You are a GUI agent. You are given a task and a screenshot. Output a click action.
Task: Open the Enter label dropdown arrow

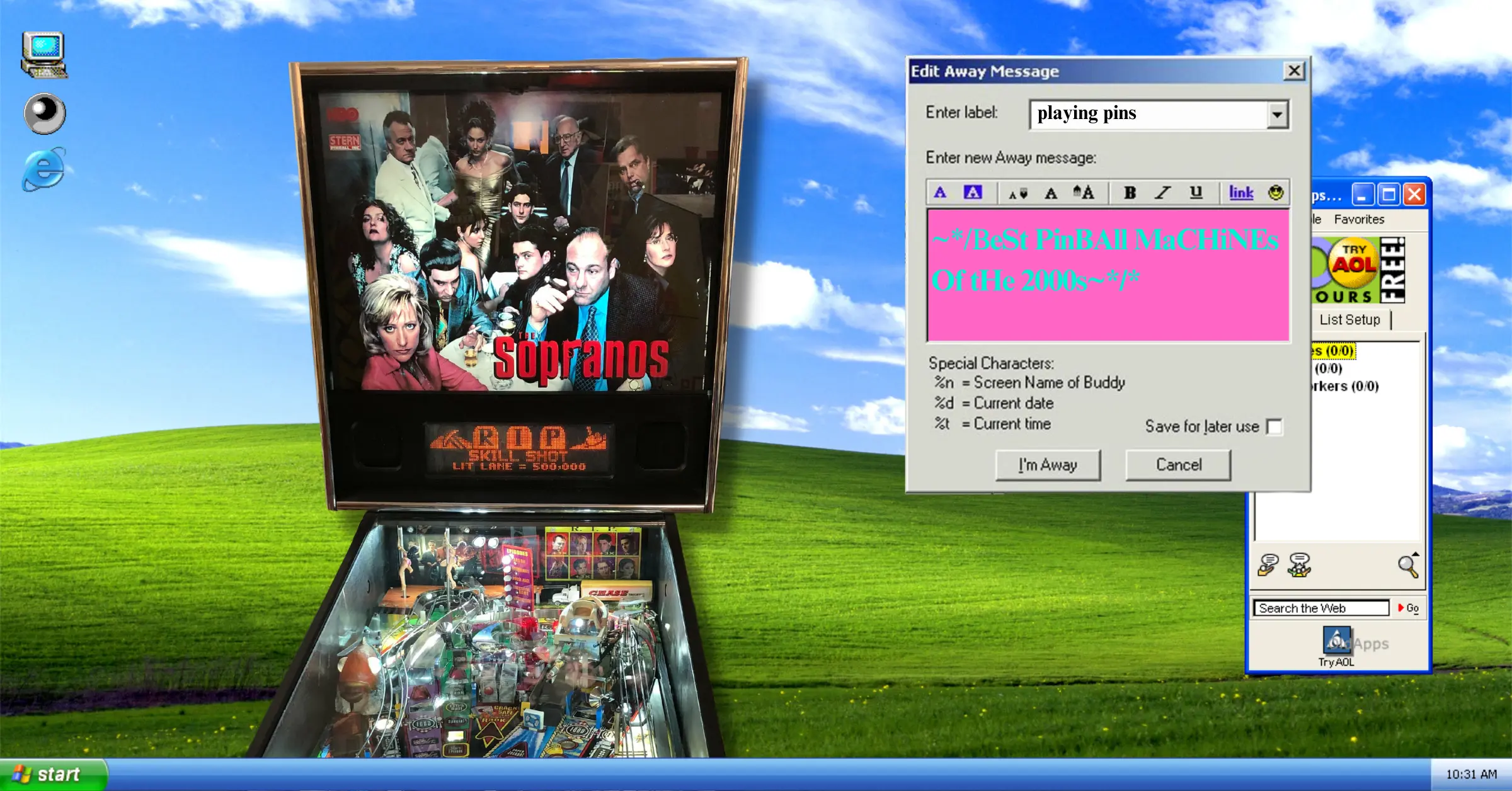(x=1277, y=114)
